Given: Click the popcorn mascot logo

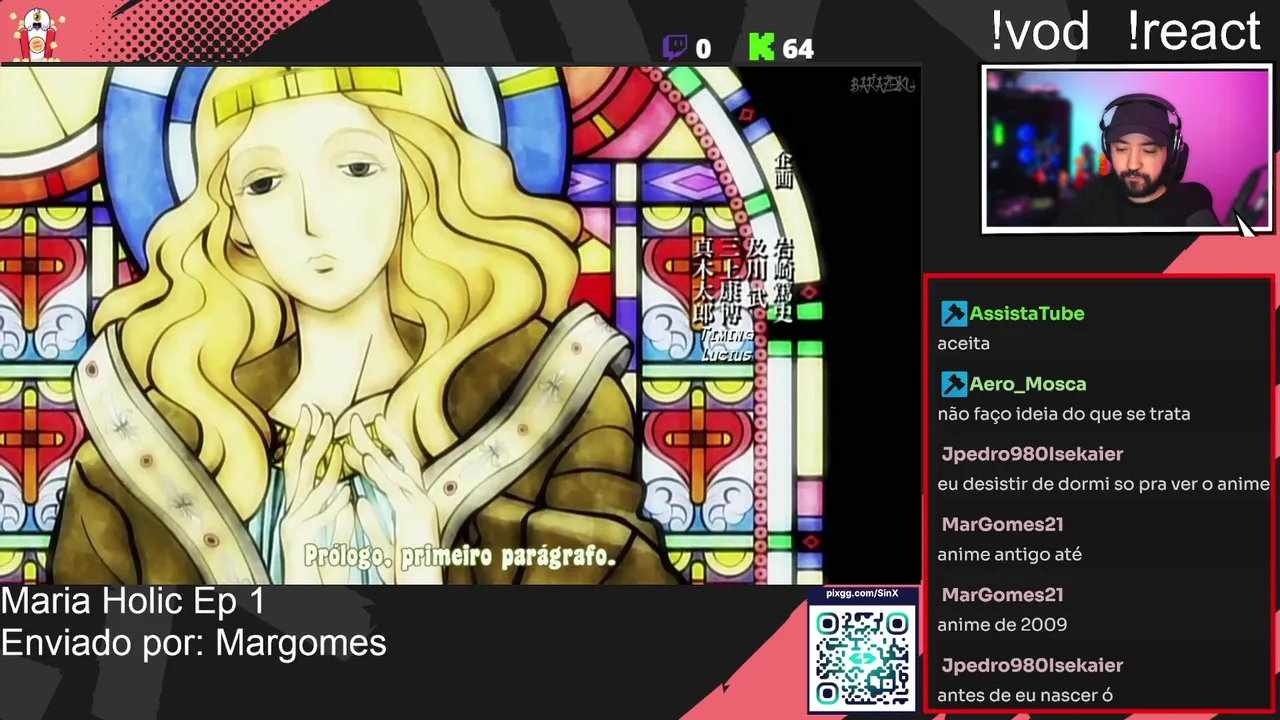Looking at the screenshot, I should coord(37,33).
